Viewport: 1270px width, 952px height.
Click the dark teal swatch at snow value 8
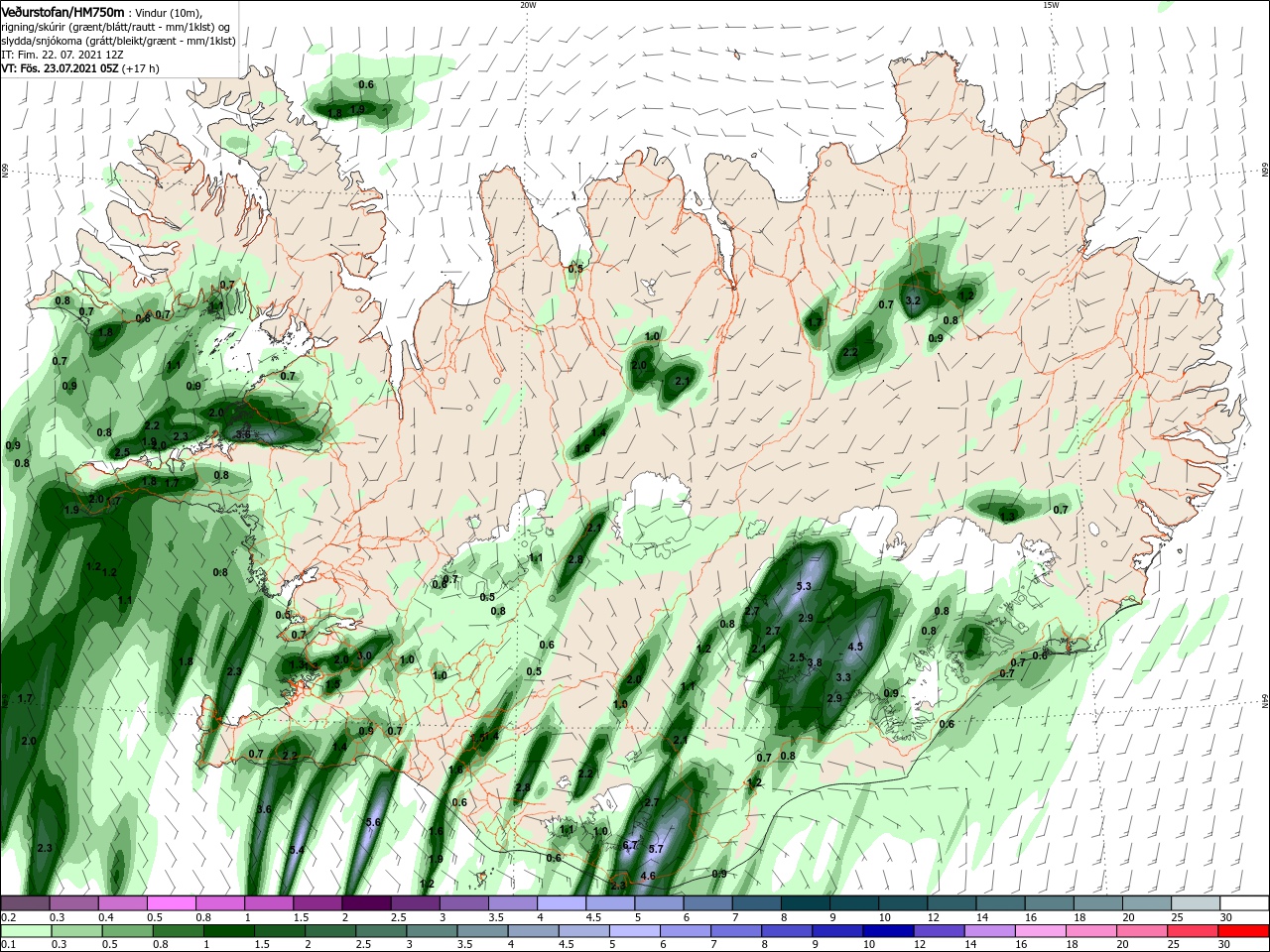805,902
